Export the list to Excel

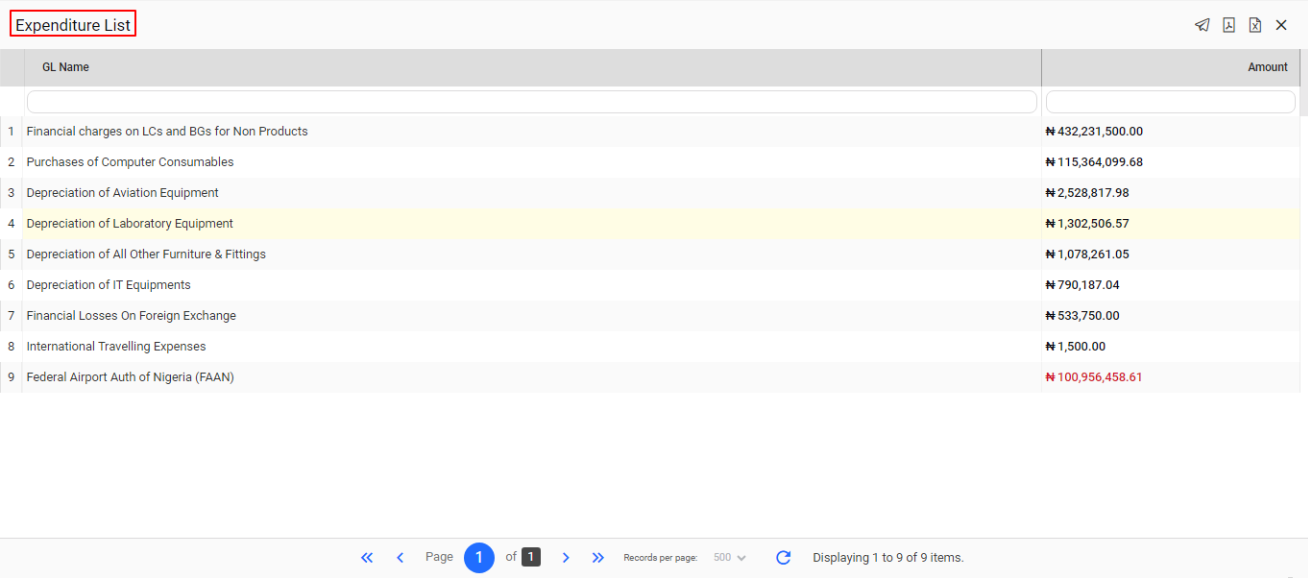(1255, 25)
